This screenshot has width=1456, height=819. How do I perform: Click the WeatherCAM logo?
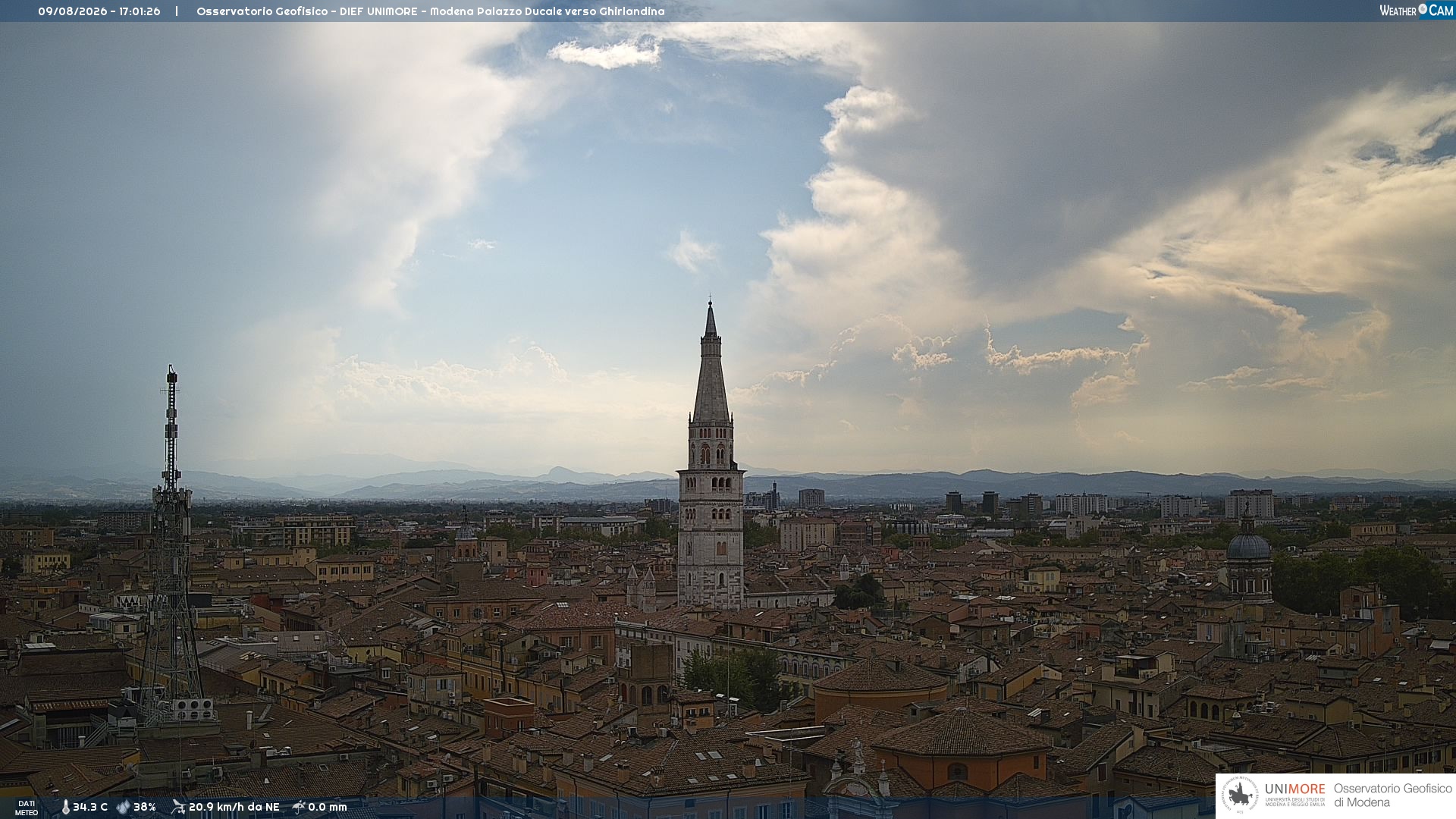click(x=1416, y=11)
